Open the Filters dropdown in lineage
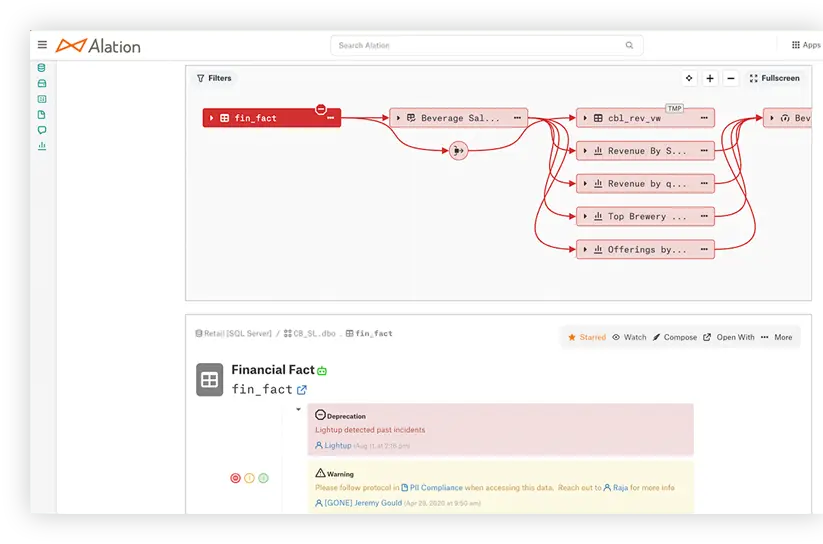 coord(213,78)
